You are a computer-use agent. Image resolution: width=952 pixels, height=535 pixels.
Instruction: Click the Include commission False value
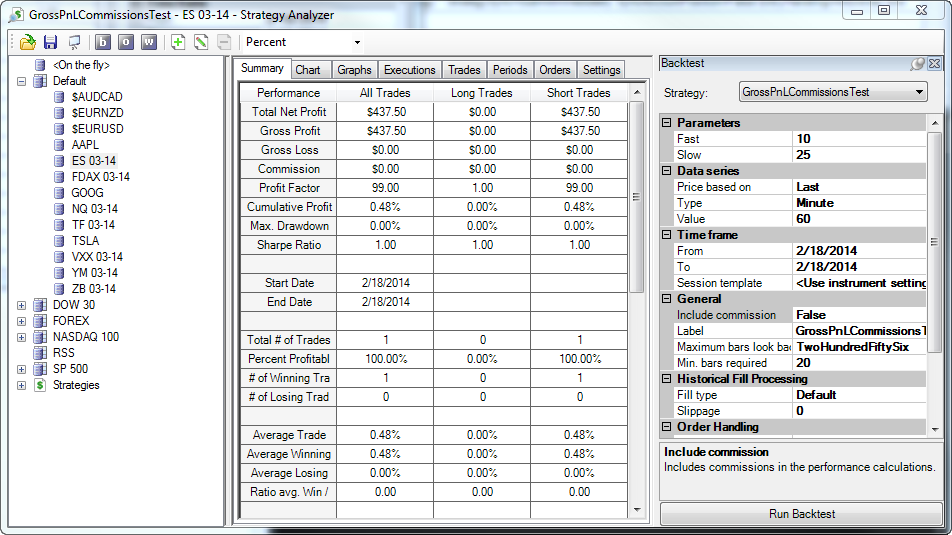click(860, 315)
